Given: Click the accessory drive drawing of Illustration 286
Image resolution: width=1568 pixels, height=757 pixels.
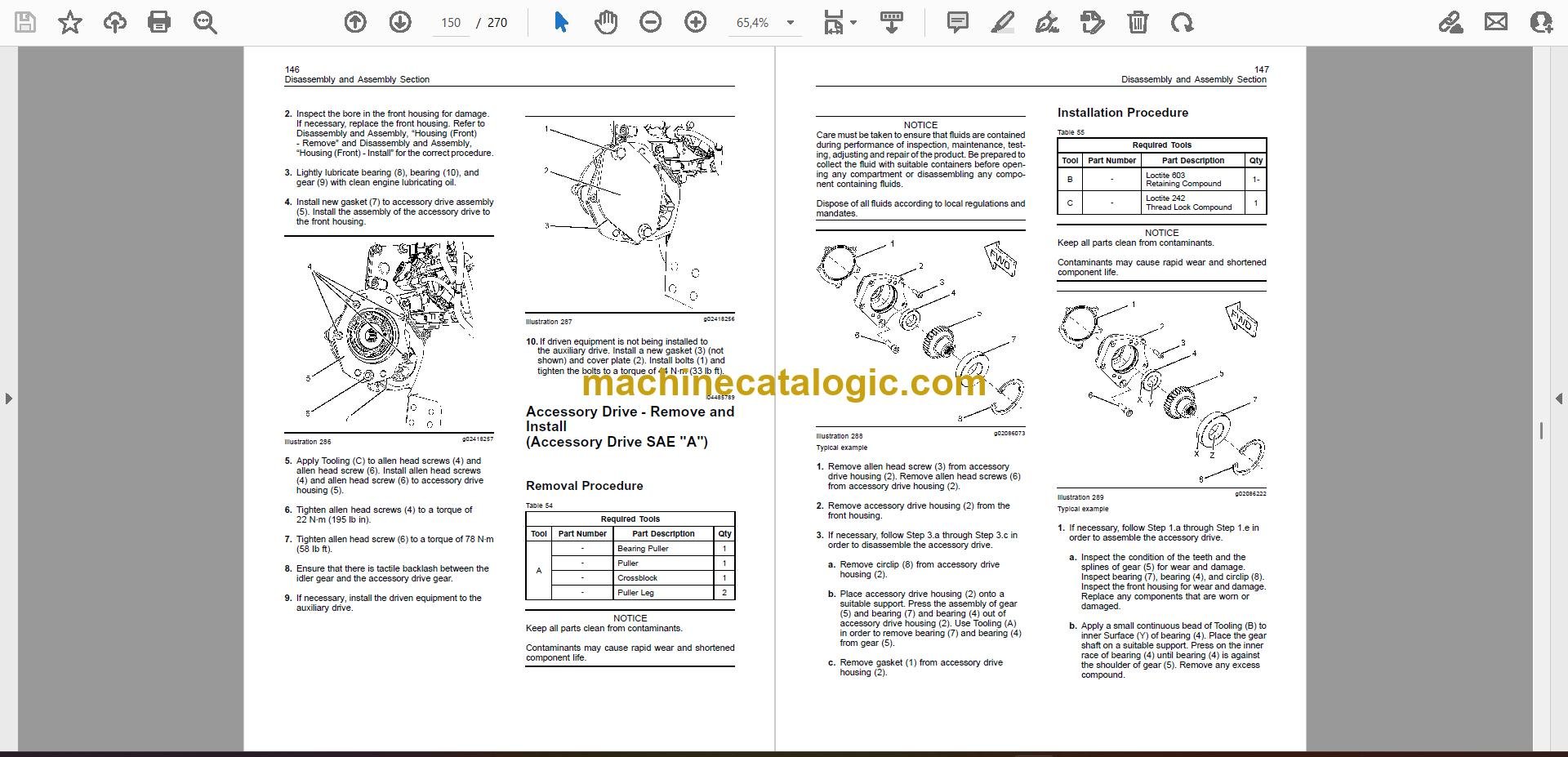Looking at the screenshot, I should 389,335.
